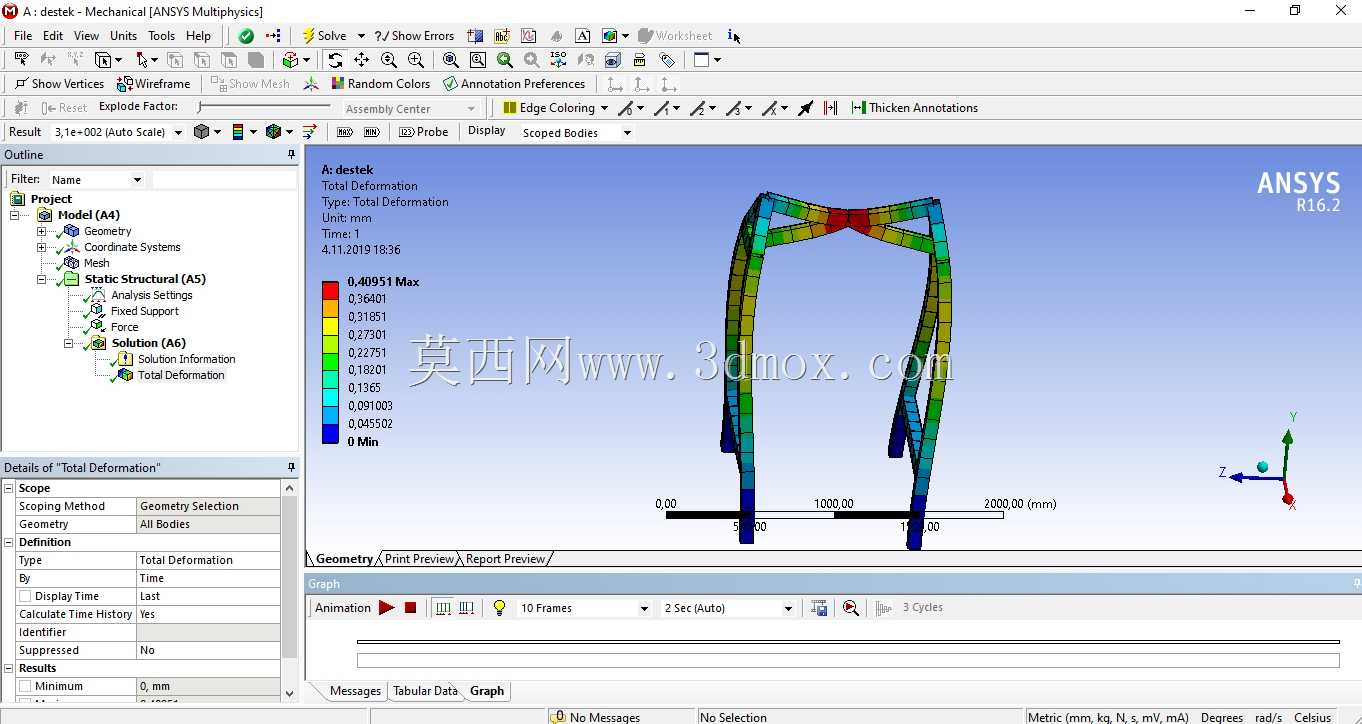Open the Units menu

coord(123,36)
